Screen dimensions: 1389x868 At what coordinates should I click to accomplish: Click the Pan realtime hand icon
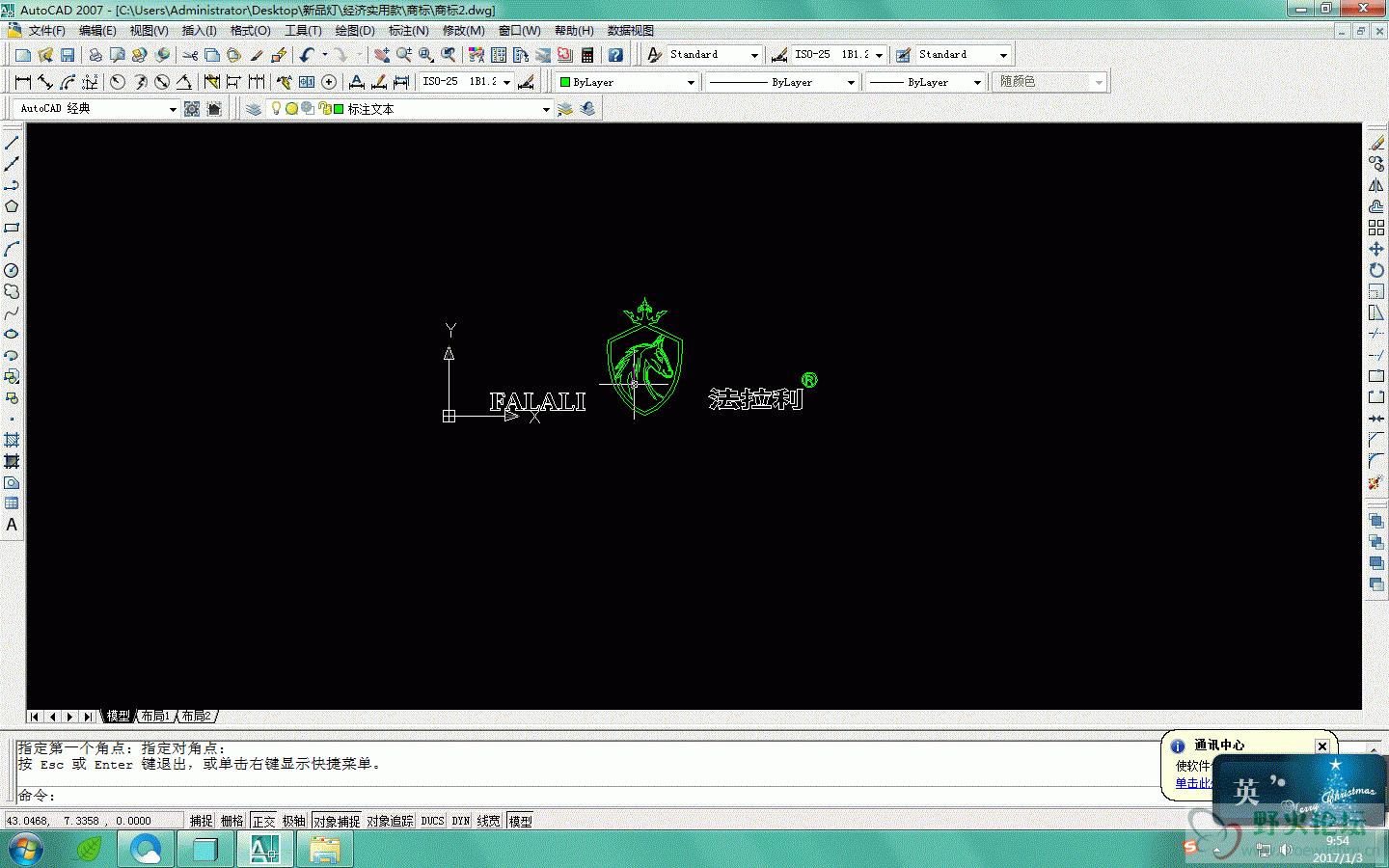tap(382, 55)
